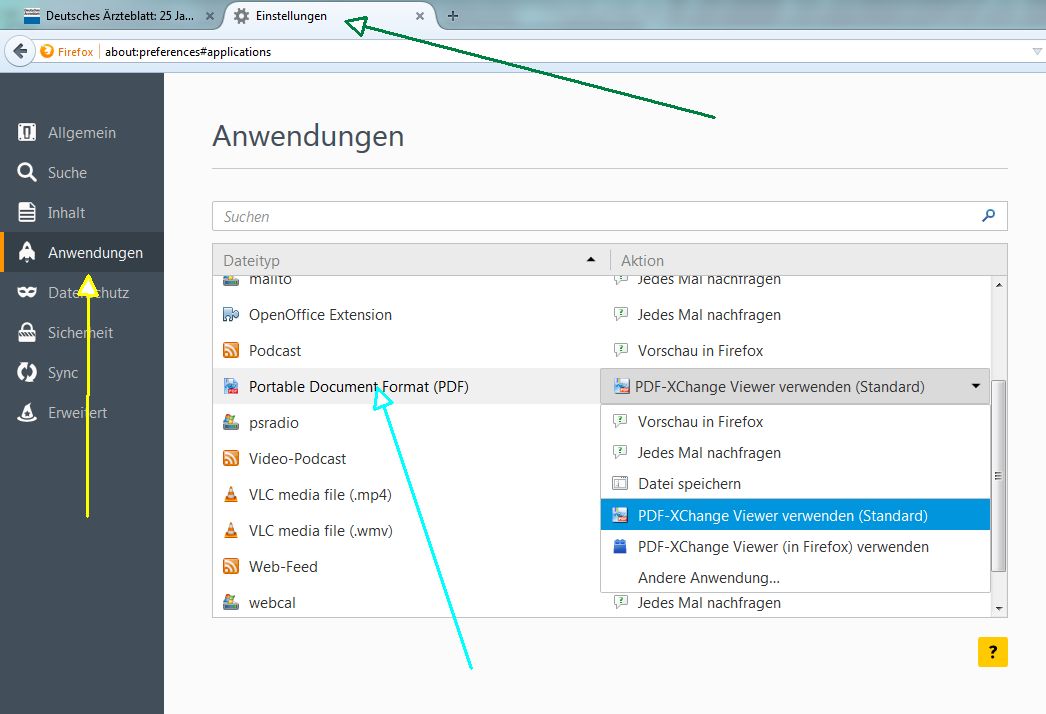Screen dimensions: 1046x714
Task: Click the Suchen search input field
Action: (610, 216)
